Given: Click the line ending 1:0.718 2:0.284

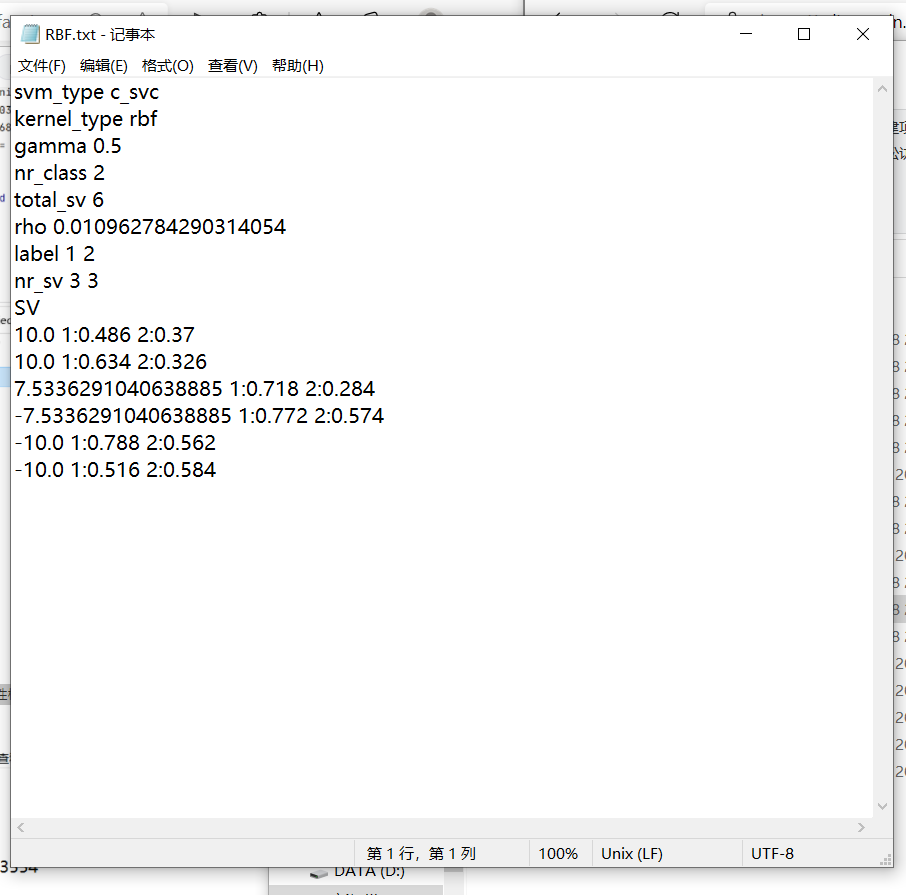Looking at the screenshot, I should point(195,389).
